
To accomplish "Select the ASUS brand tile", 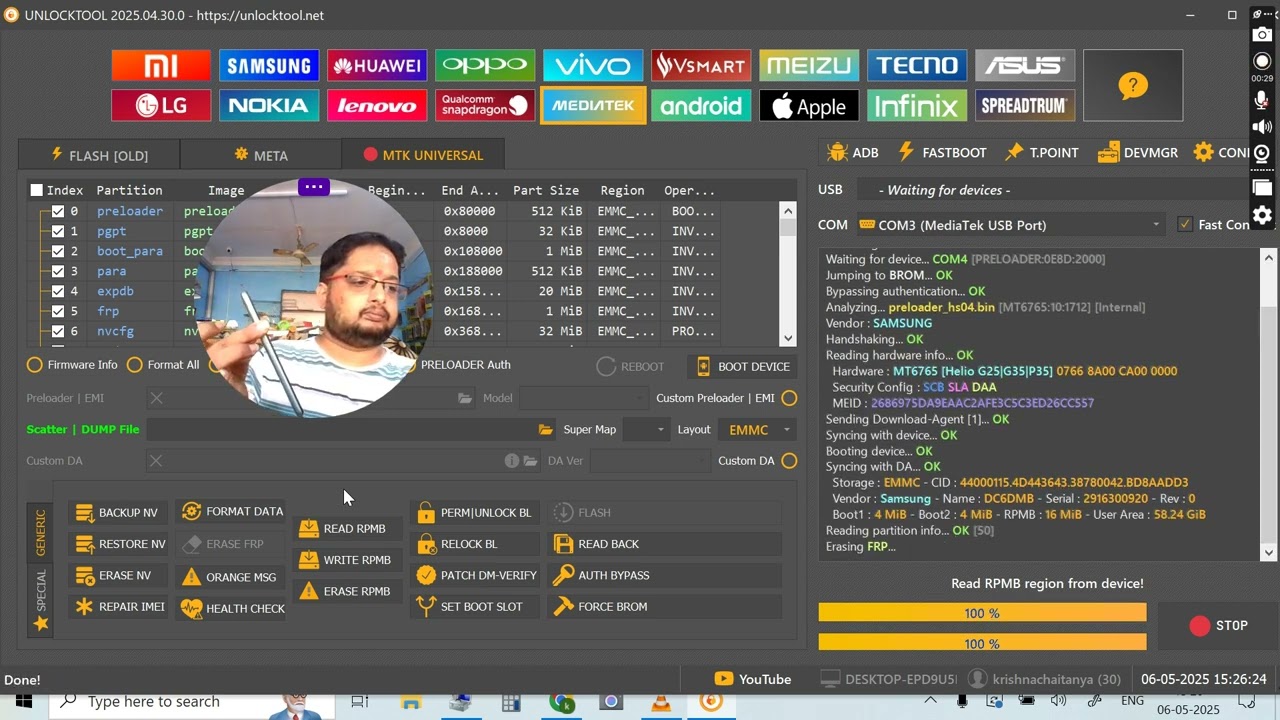I will pyautogui.click(x=1025, y=66).
